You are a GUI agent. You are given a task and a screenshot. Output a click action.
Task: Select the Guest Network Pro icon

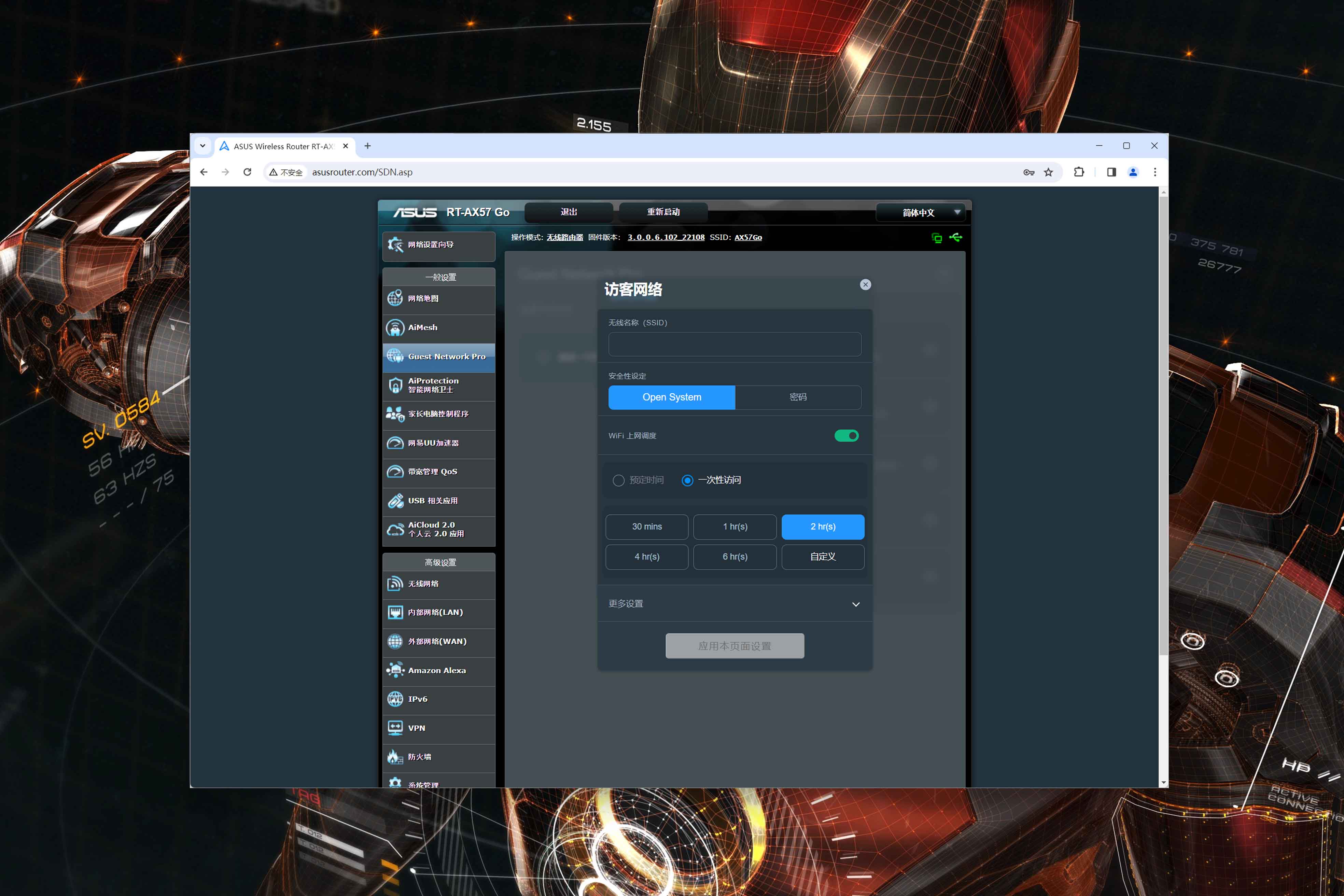(x=395, y=356)
